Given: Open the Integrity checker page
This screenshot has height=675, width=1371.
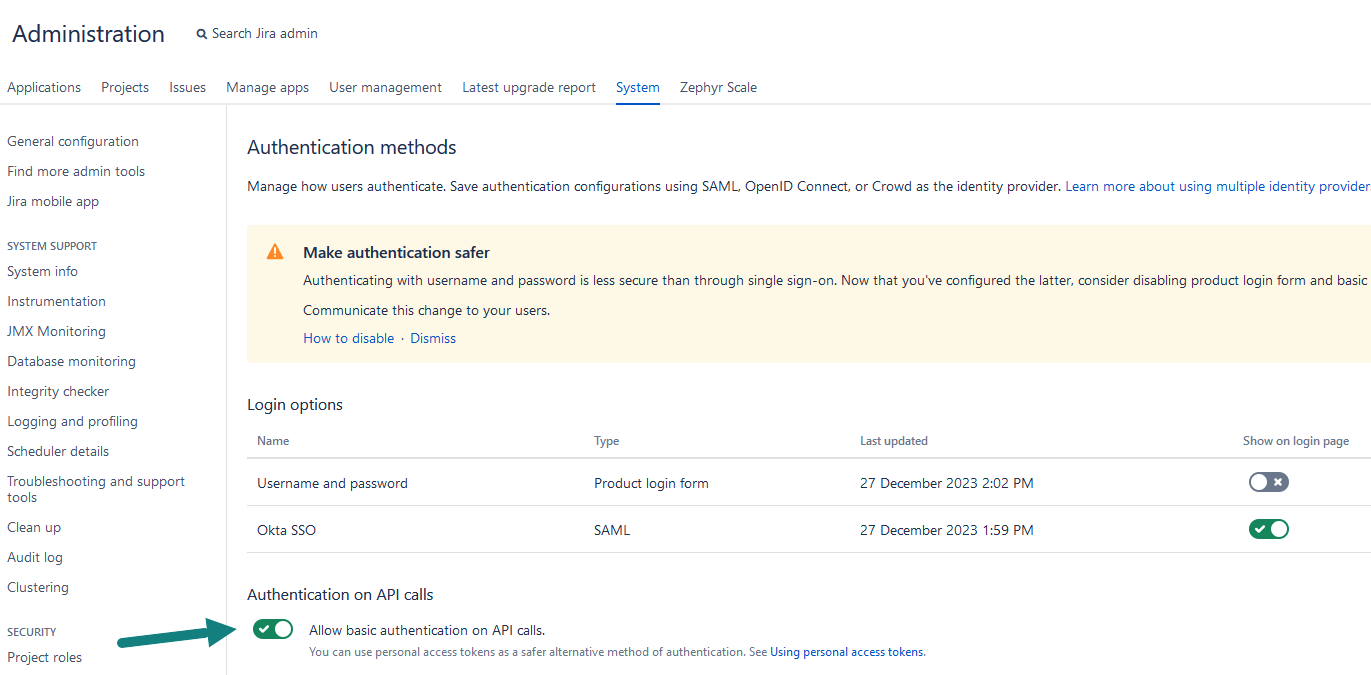Looking at the screenshot, I should click(58, 392).
